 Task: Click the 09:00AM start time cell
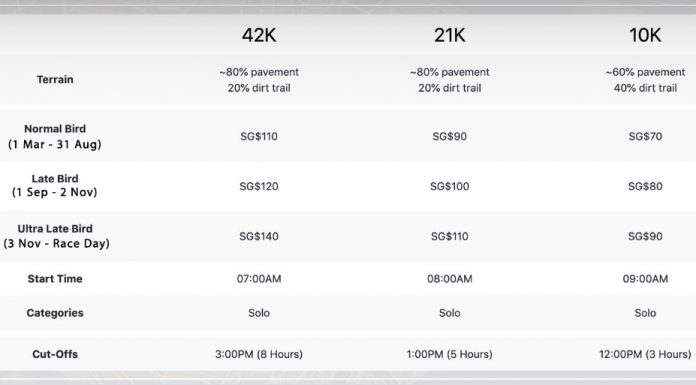pyautogui.click(x=645, y=279)
